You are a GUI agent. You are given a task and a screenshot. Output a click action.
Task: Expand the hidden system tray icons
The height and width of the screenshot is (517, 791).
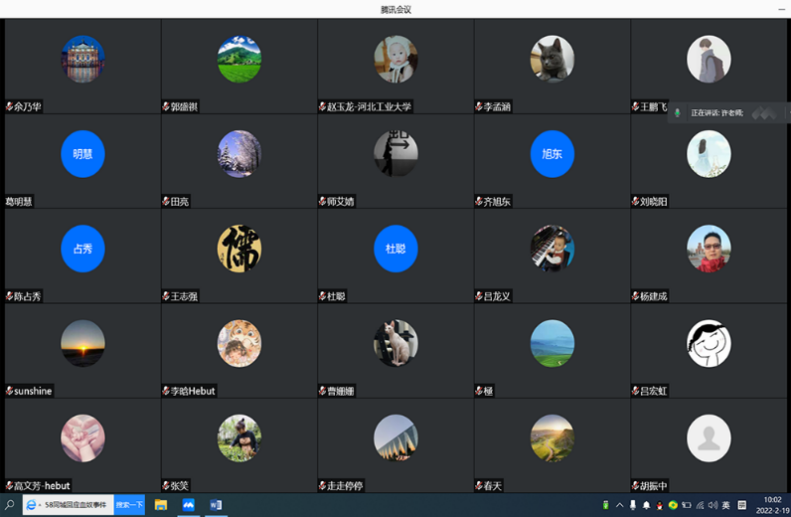pyautogui.click(x=619, y=506)
